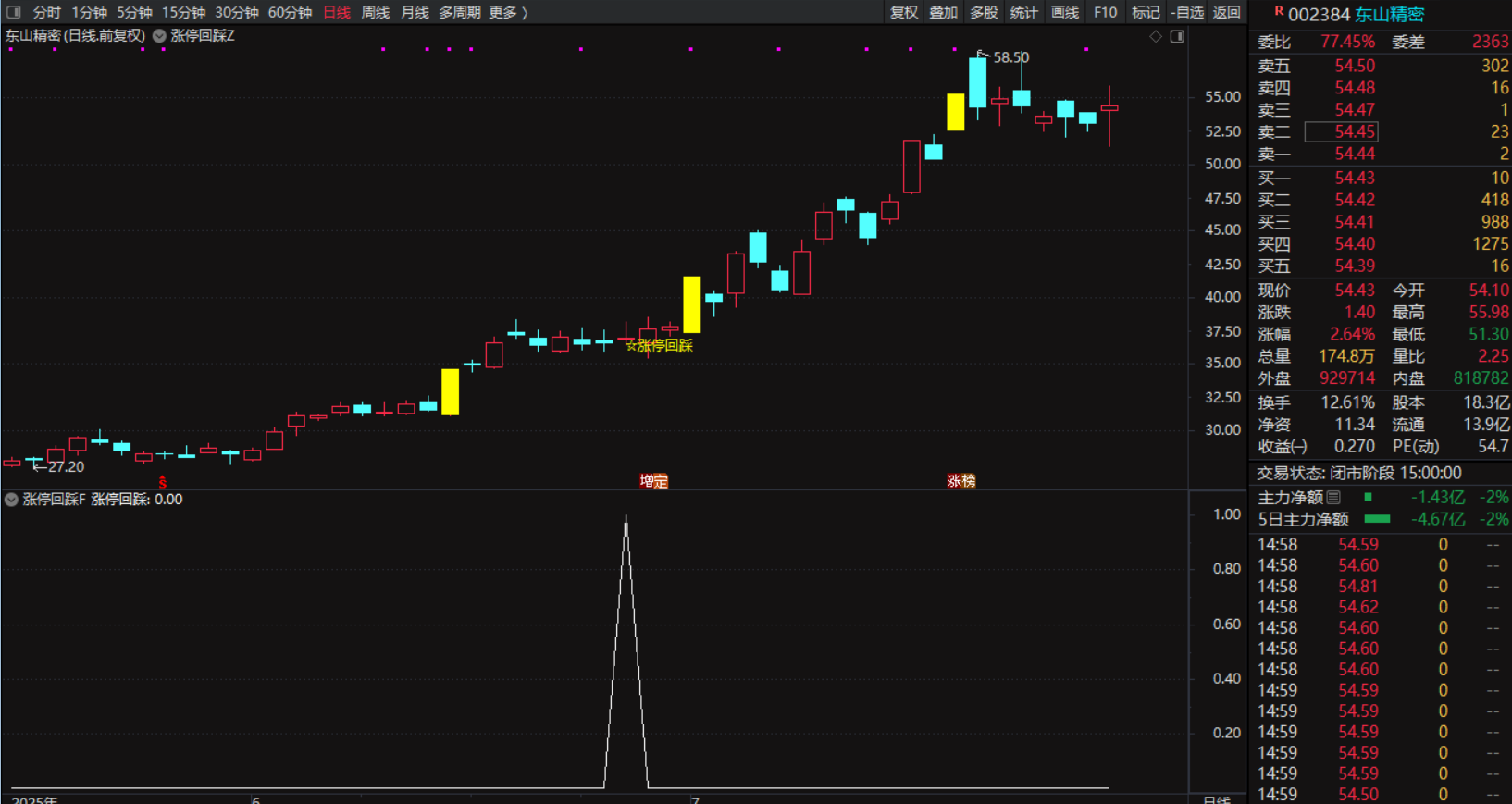
Task: Switch to 周线 weekly chart tab
Action: pos(375,12)
